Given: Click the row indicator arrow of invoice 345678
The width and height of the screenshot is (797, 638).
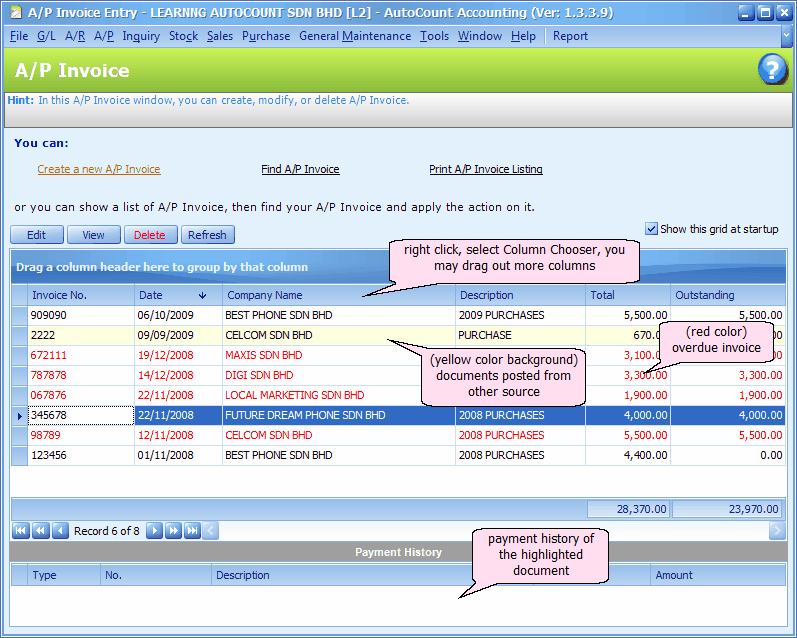Looking at the screenshot, I should [19, 416].
